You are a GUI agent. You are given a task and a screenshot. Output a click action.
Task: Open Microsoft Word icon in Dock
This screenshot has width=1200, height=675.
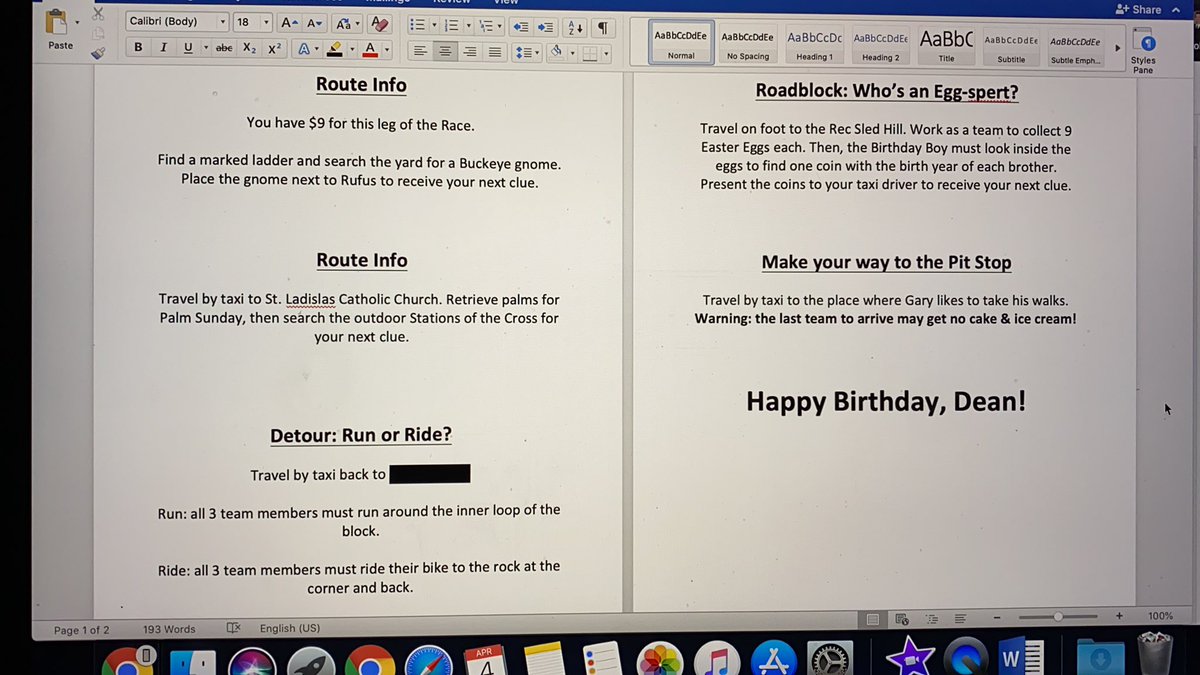pos(1022,657)
